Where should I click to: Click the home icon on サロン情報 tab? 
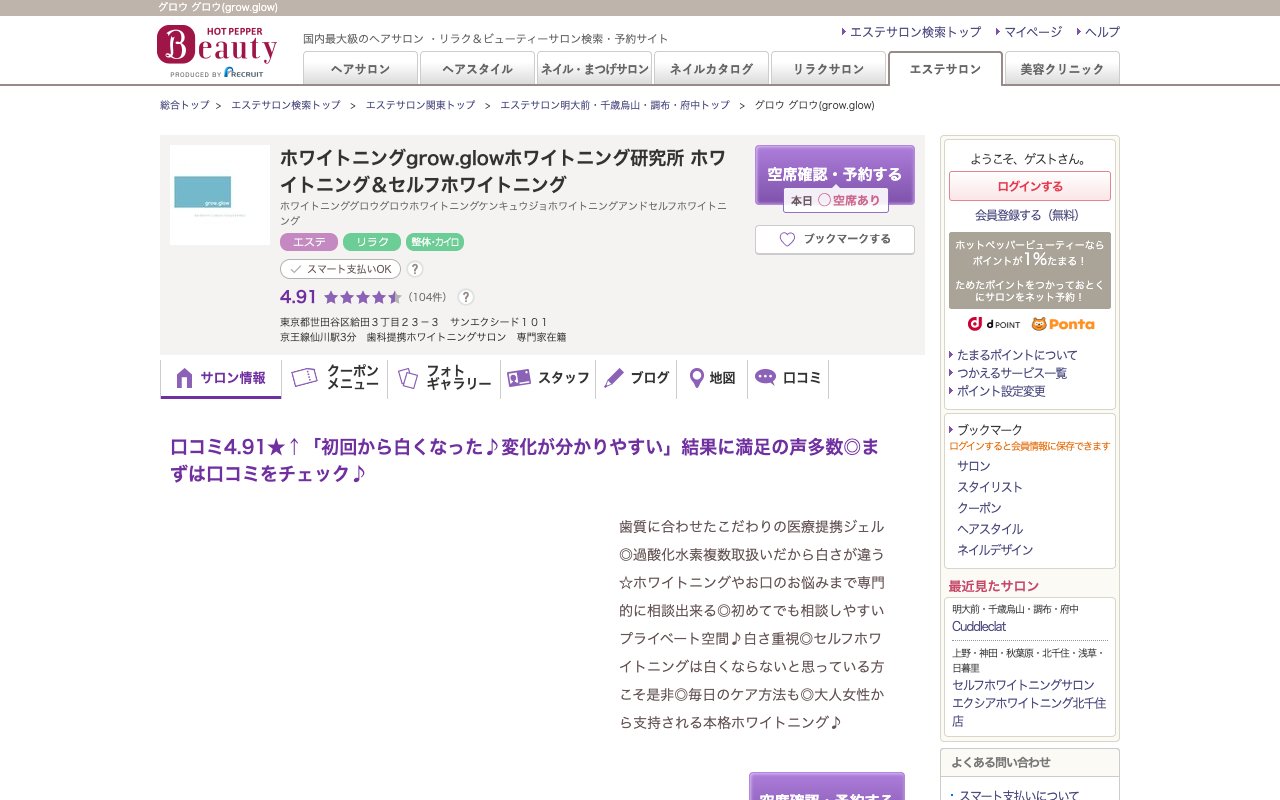(x=184, y=377)
